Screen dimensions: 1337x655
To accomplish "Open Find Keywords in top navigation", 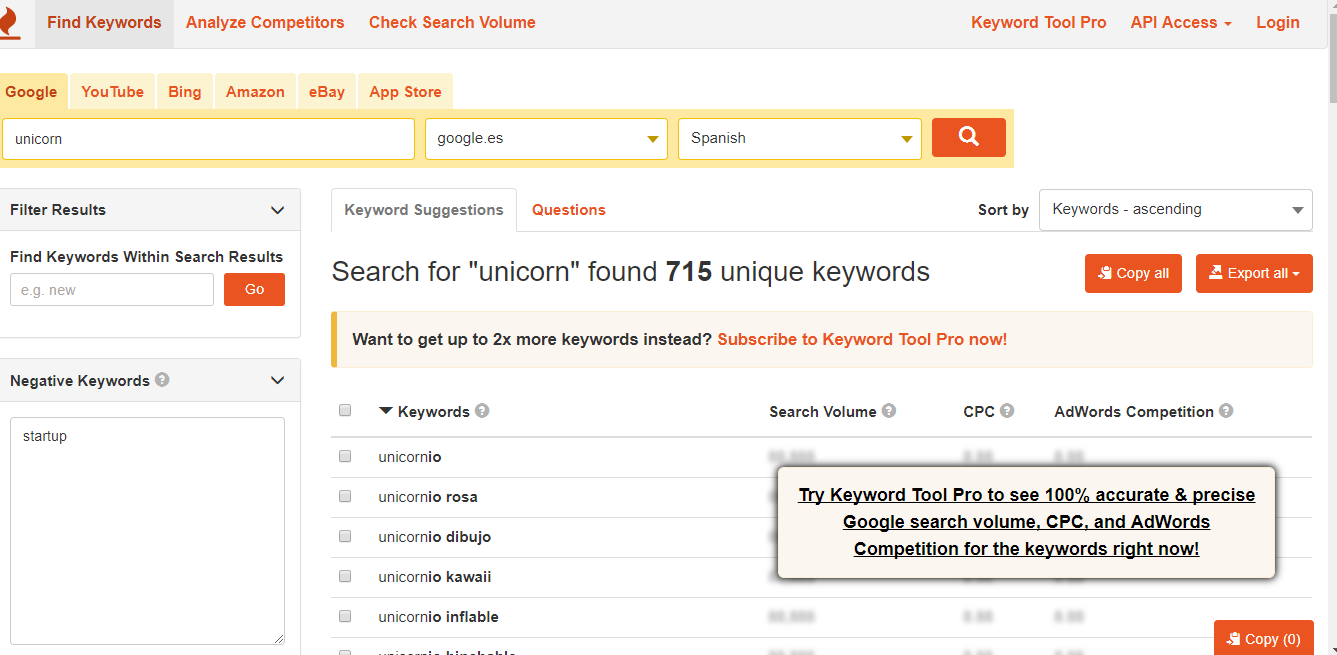I will (x=104, y=22).
